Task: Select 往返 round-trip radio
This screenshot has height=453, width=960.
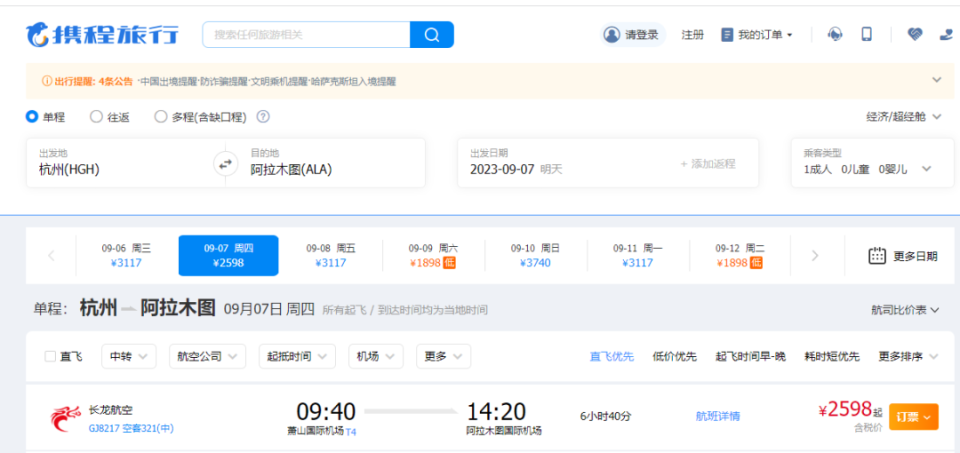Action: pos(96,116)
